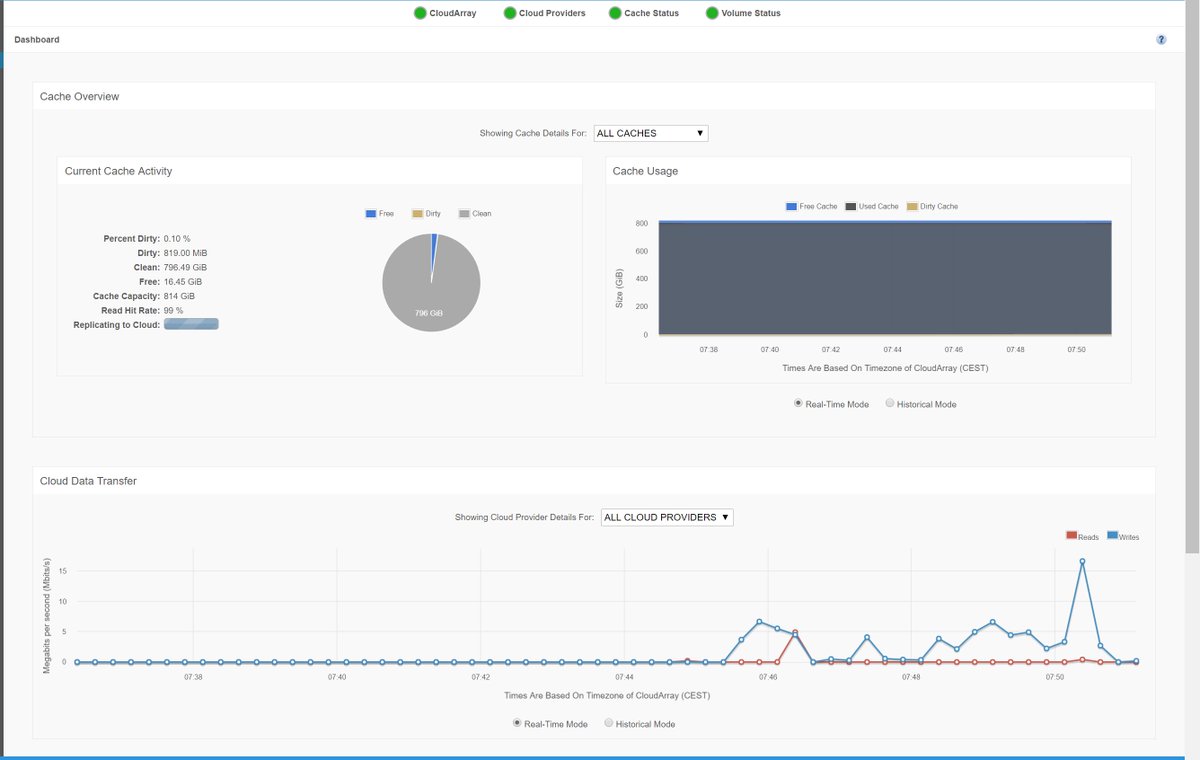Click the Showing Cache Details For label
1200x760 pixels.
coord(533,133)
